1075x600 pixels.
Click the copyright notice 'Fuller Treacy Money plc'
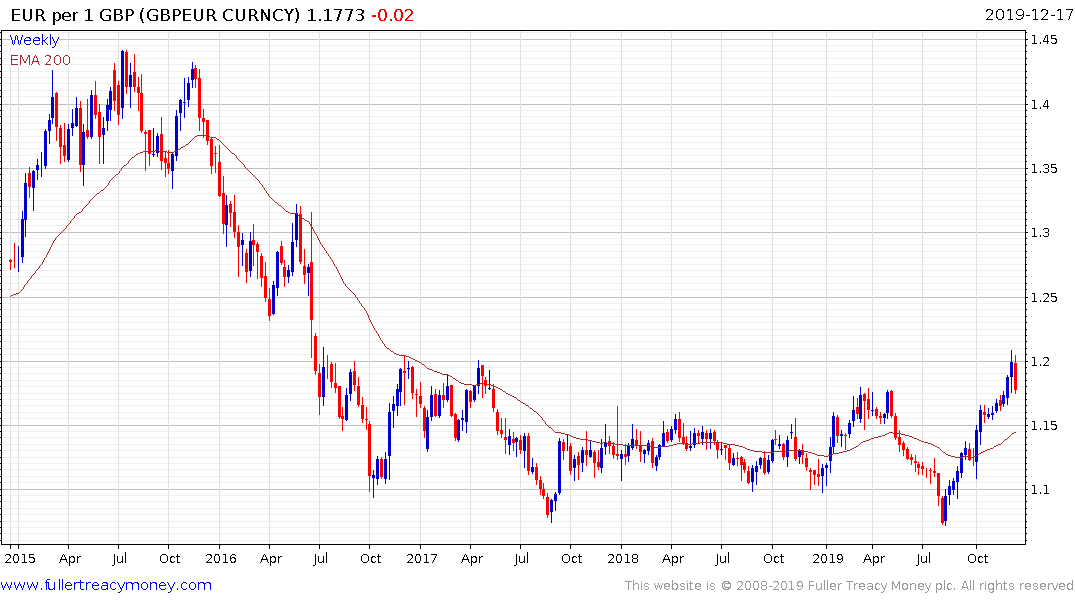[x=882, y=586]
